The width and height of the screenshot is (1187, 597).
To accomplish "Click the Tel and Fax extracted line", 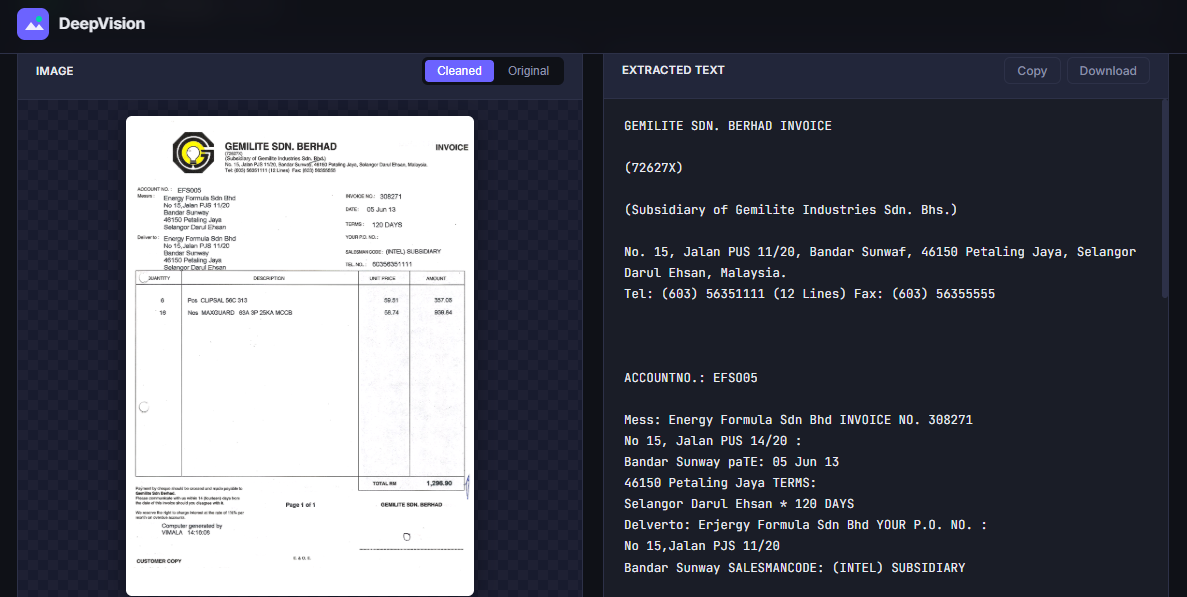I will click(x=809, y=294).
